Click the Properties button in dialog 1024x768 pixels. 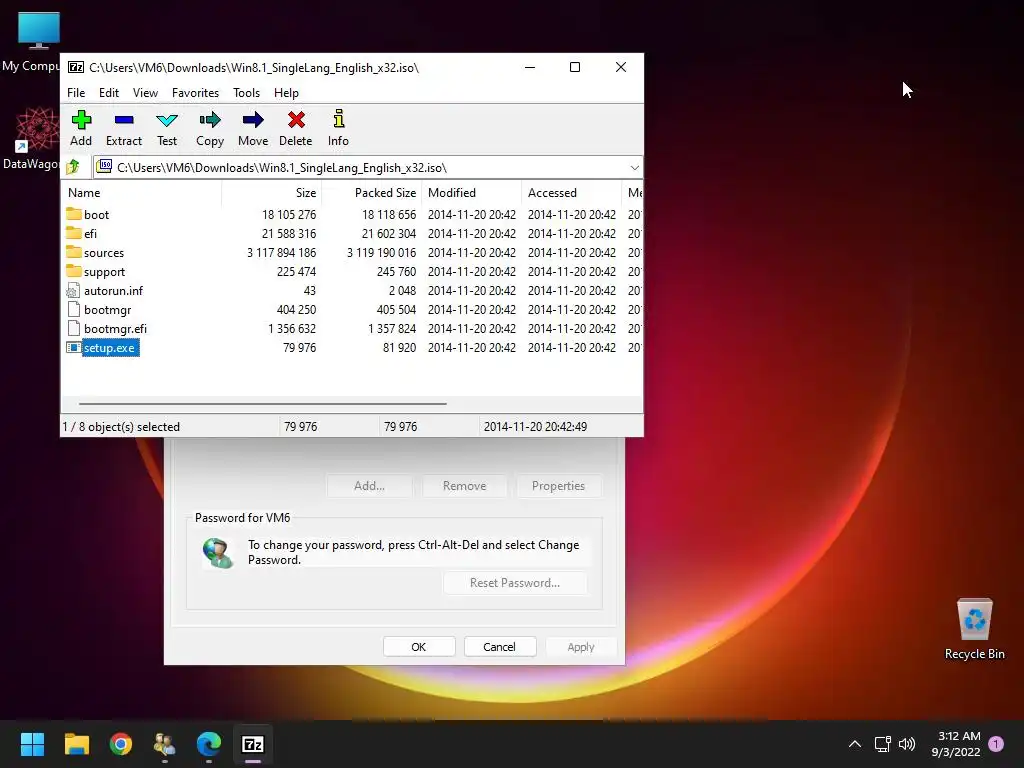558,485
